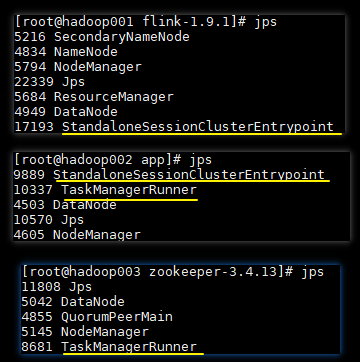Select TaskManagerRunner with PID 8681
360x362 pixels.
109,347
